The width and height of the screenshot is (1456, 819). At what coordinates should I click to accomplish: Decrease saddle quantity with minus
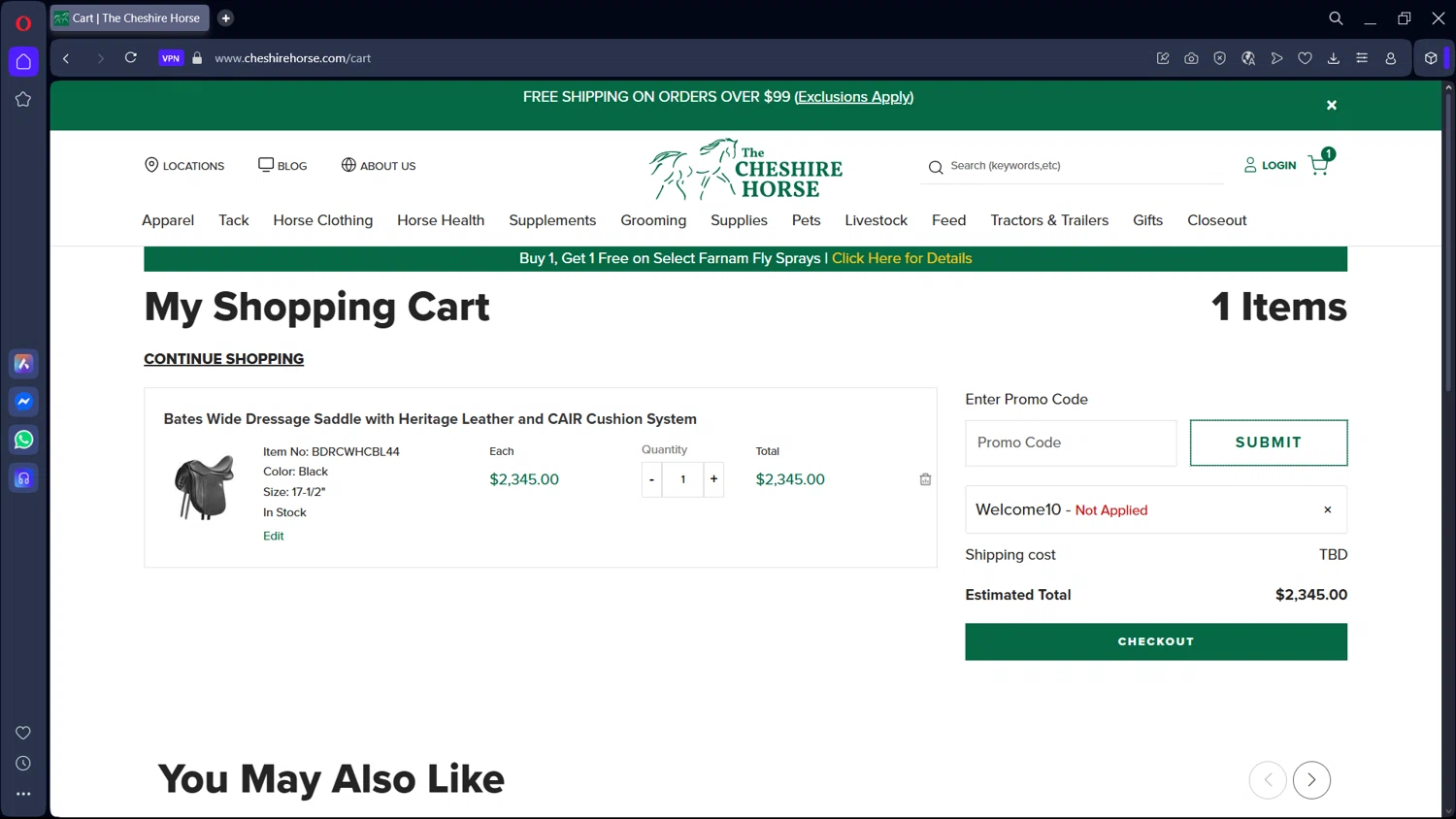pyautogui.click(x=652, y=479)
